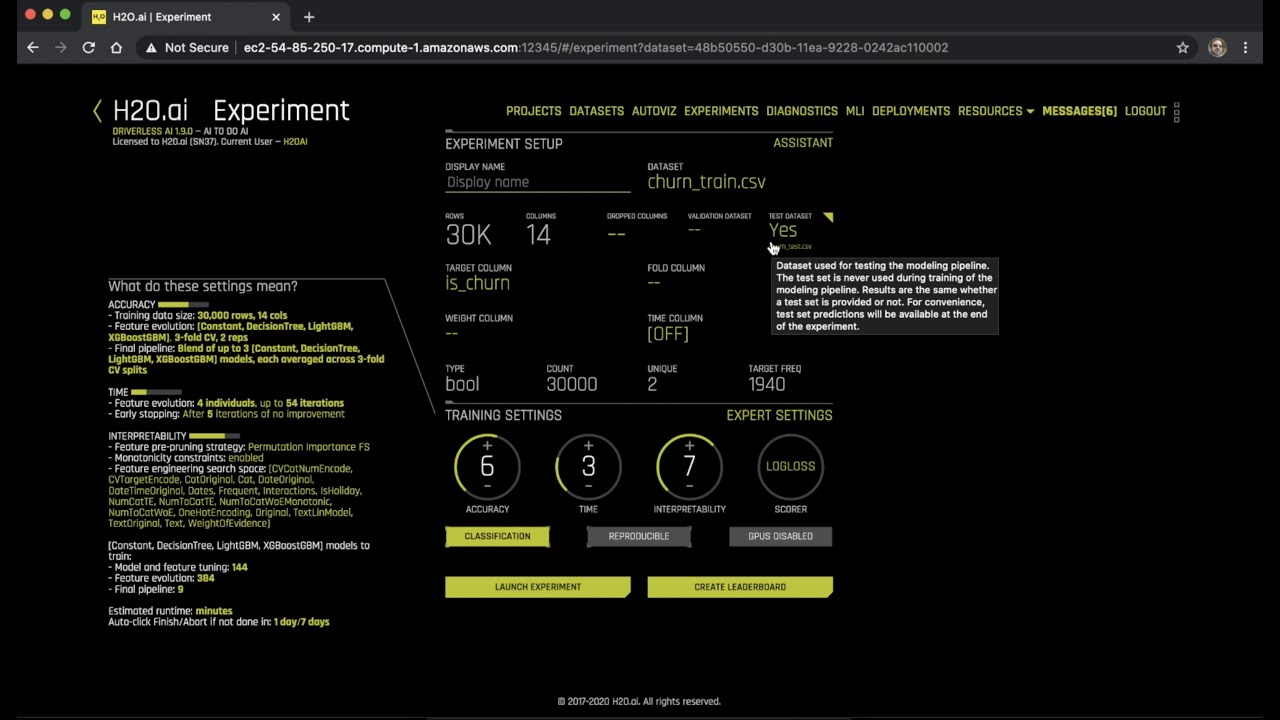Click the browser forward arrow
1280x720 pixels.
[x=61, y=47]
